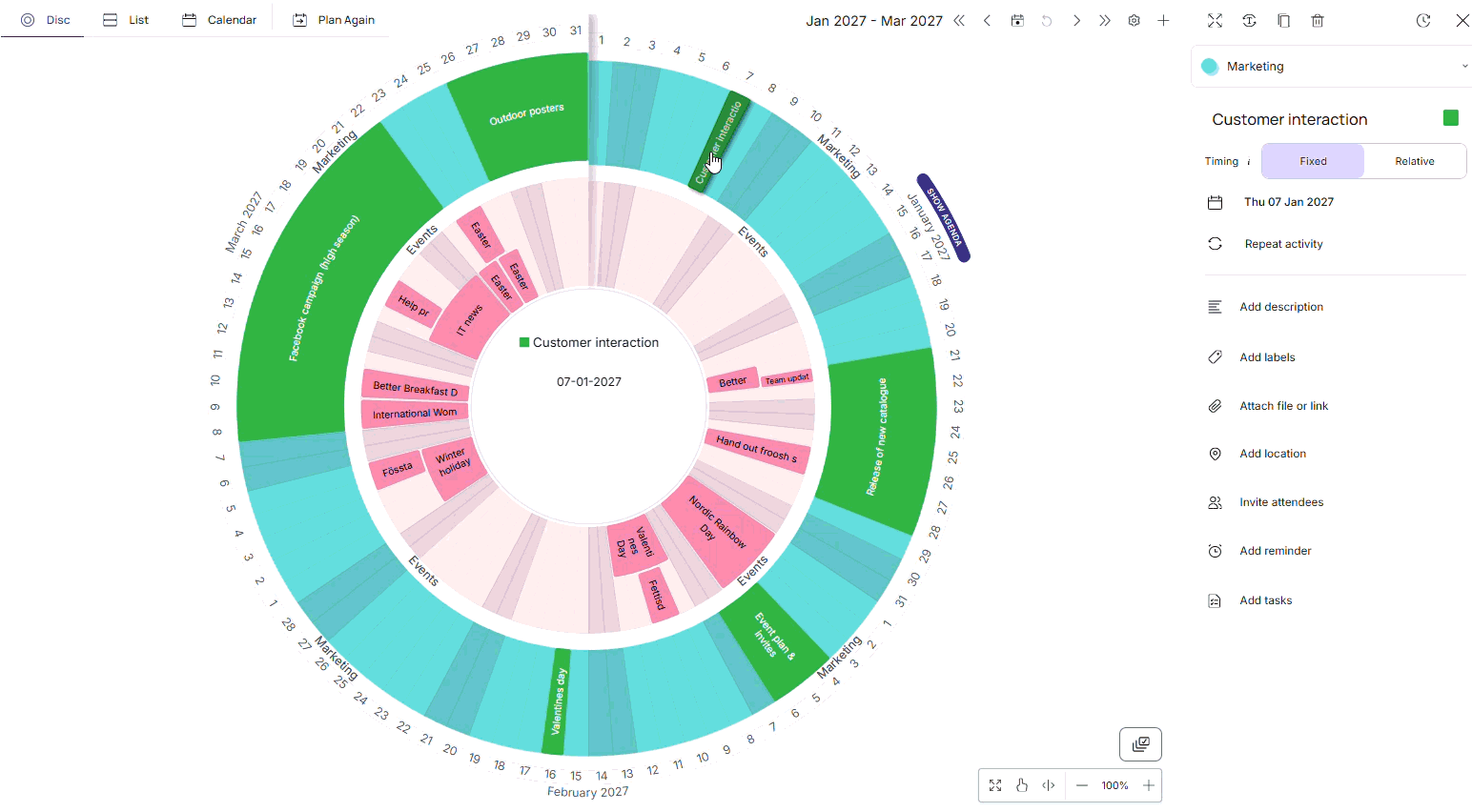The image size is (1472, 812).
Task: Click Add description
Action: [1280, 307]
